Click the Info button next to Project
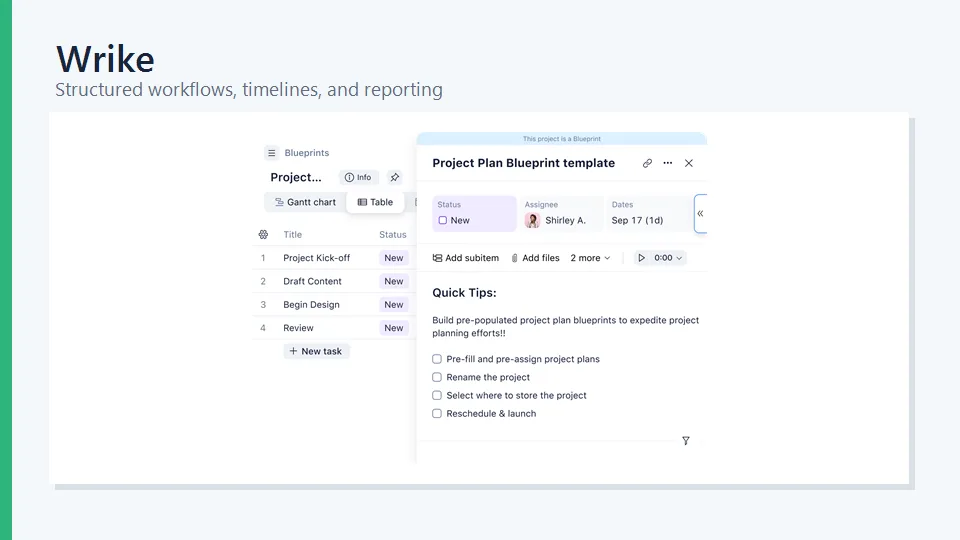Screen dimensions: 960x540 click(x=358, y=178)
